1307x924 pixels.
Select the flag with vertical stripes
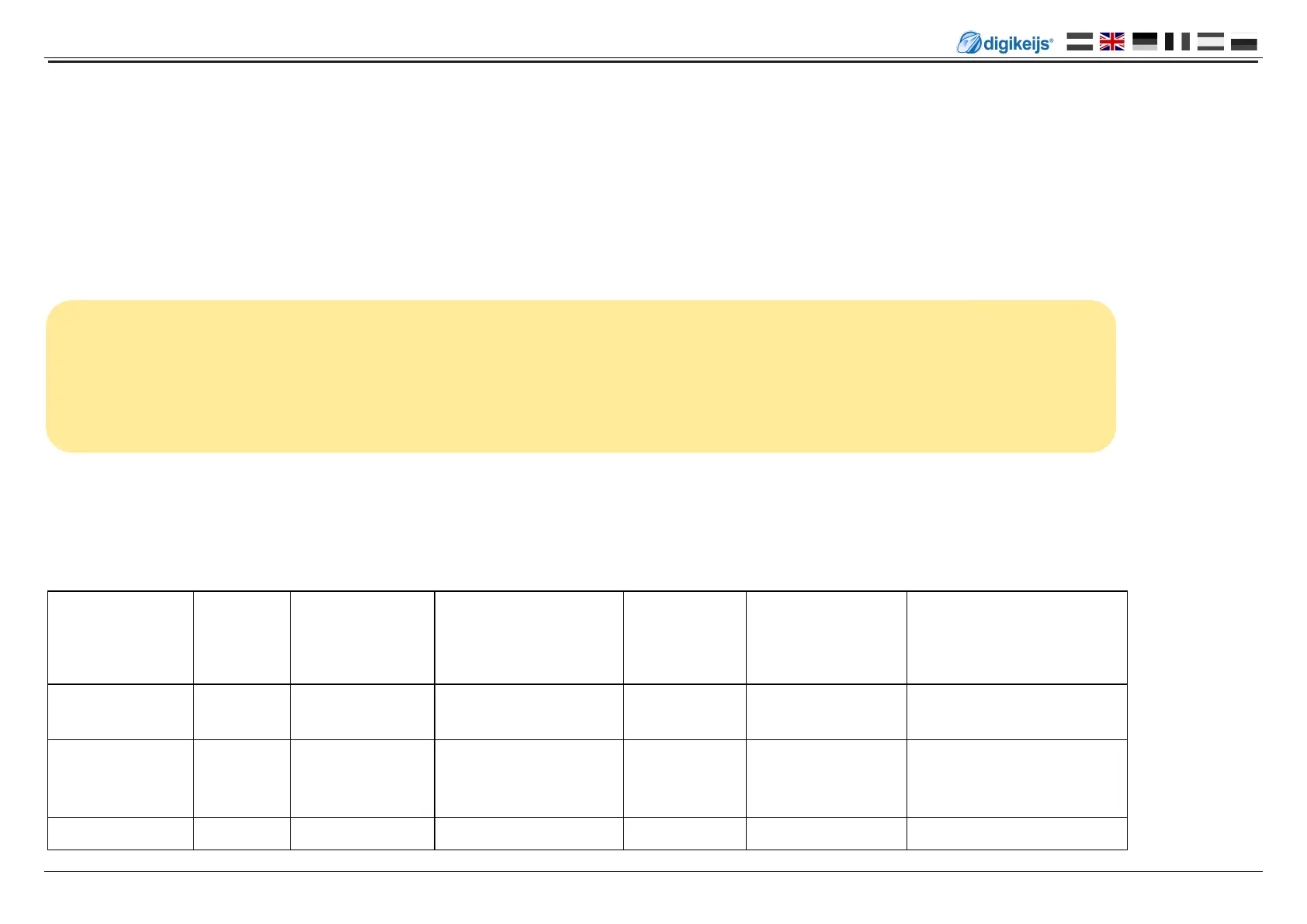pyautogui.click(x=1177, y=42)
